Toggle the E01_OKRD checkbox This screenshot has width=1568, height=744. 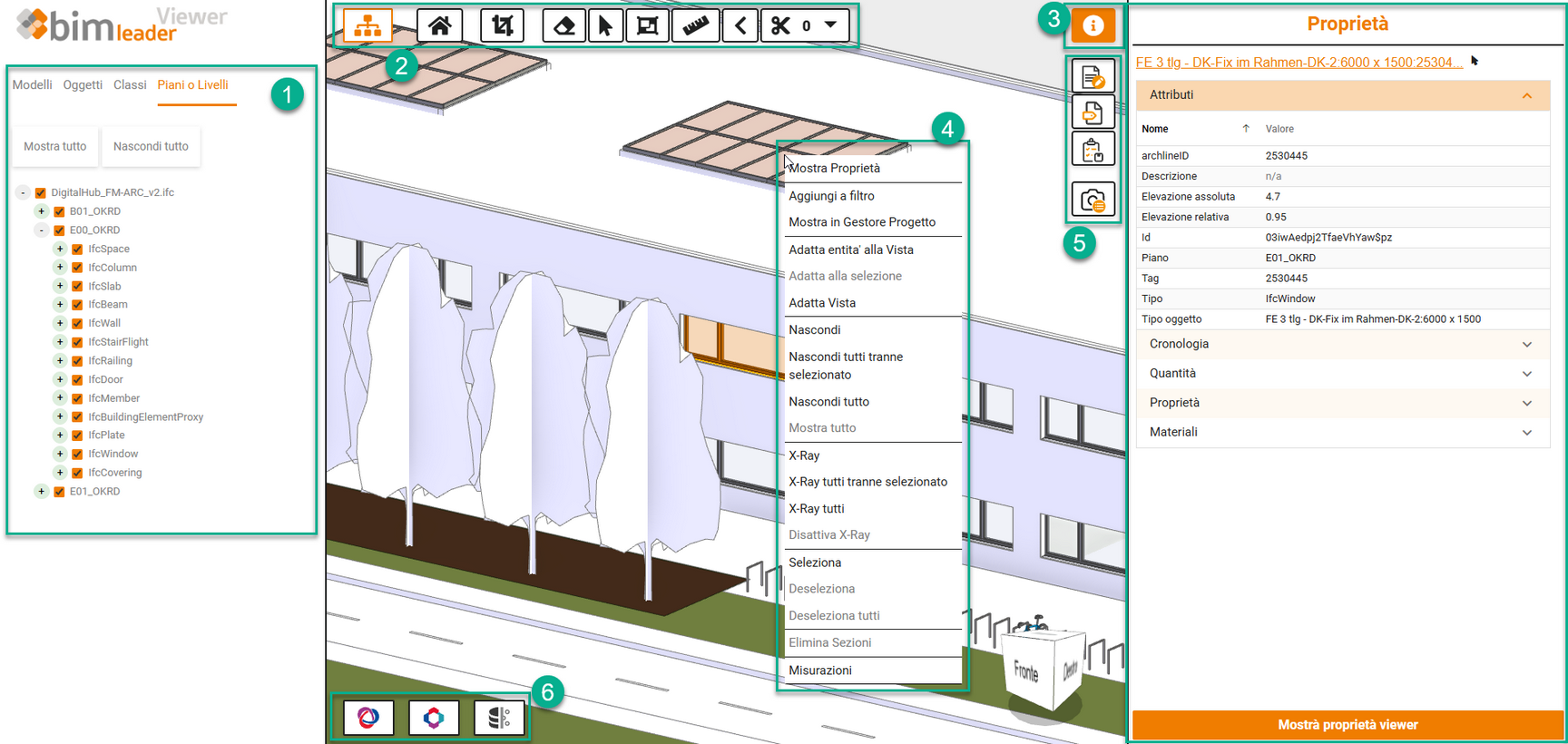(59, 492)
